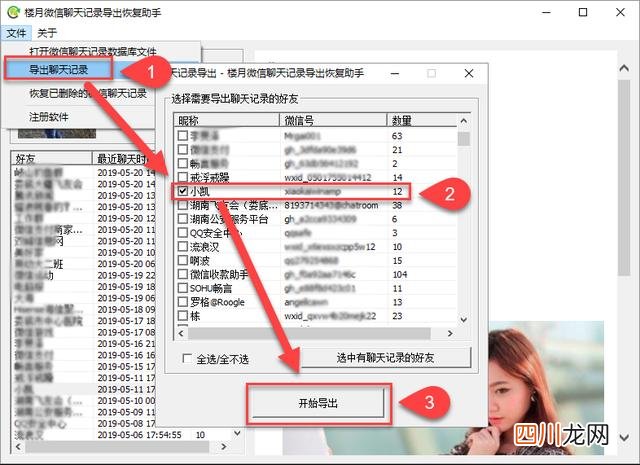Viewport: 640px width, 465px height.
Task: Click right panel scroll-down arrow
Action: 624,438
